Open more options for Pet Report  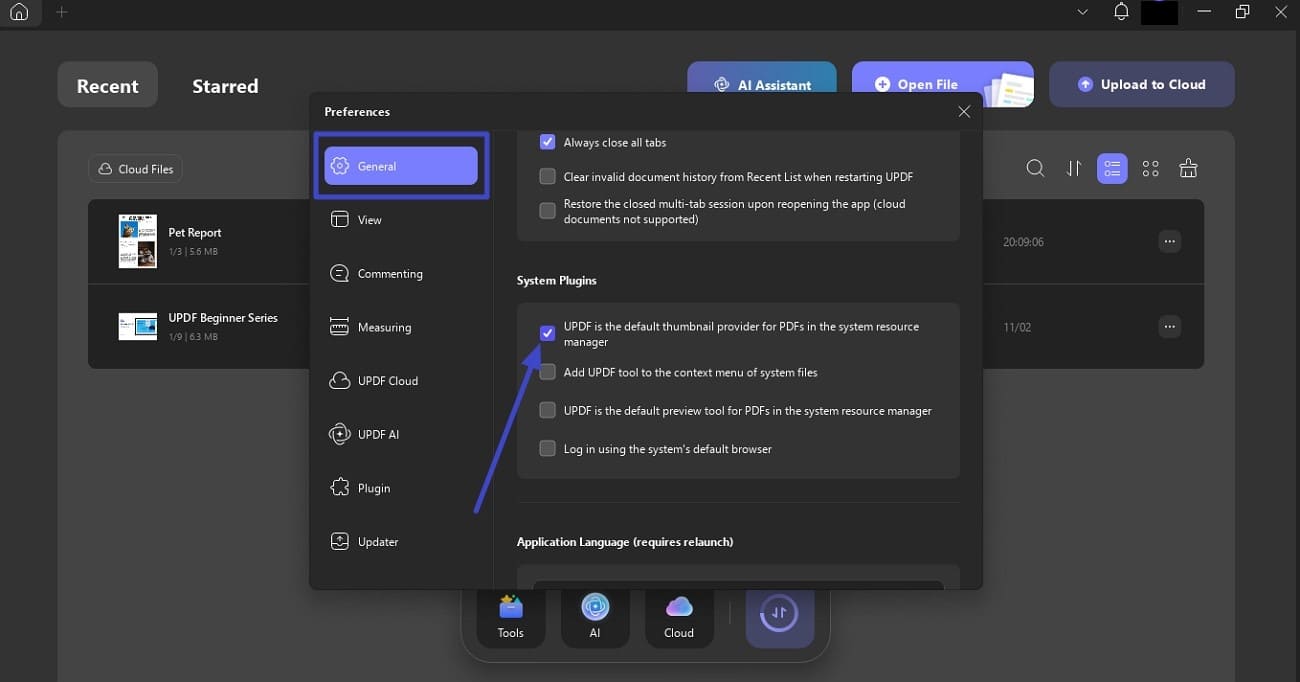[x=1169, y=241]
